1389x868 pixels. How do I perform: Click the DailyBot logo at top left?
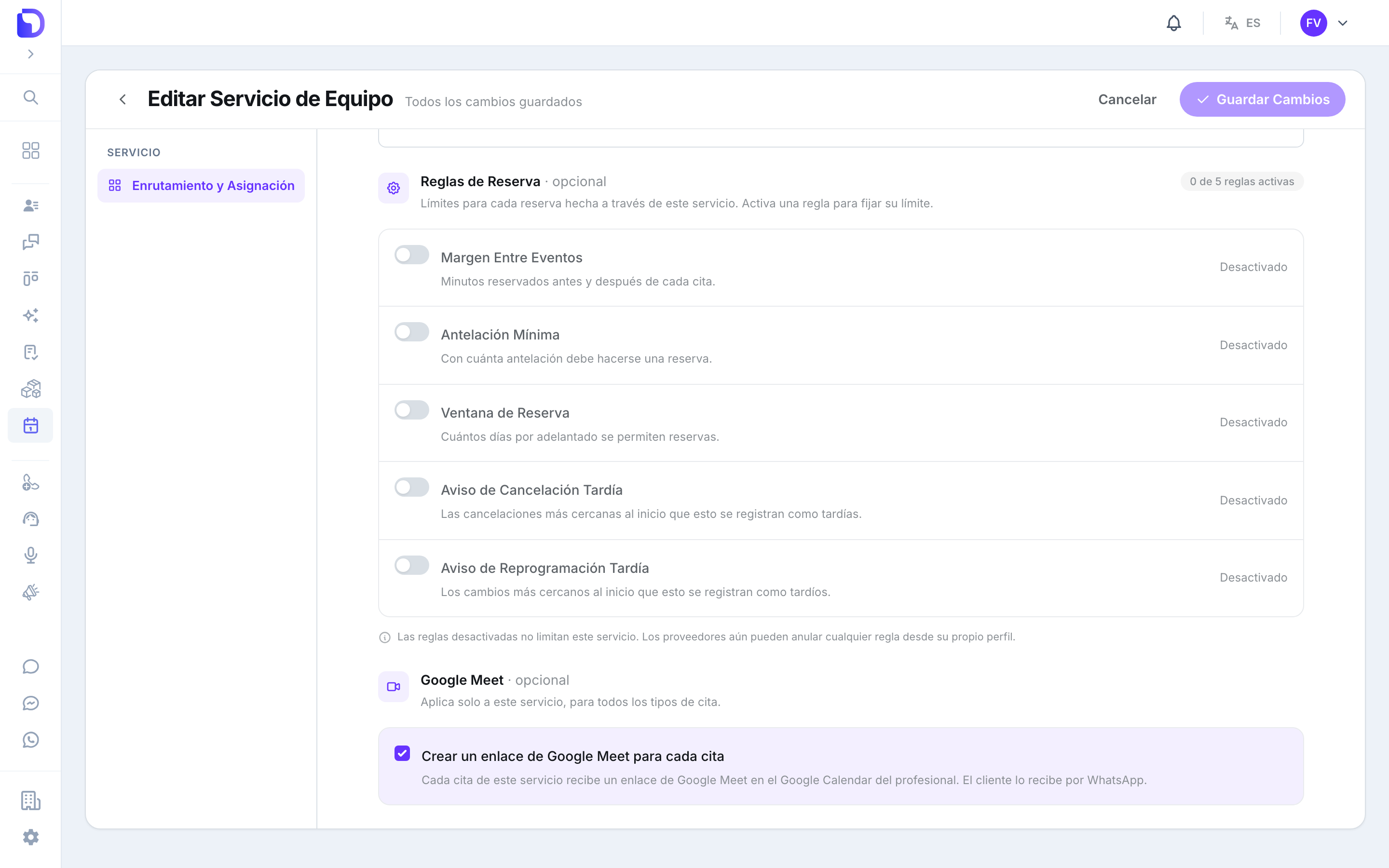point(30,23)
